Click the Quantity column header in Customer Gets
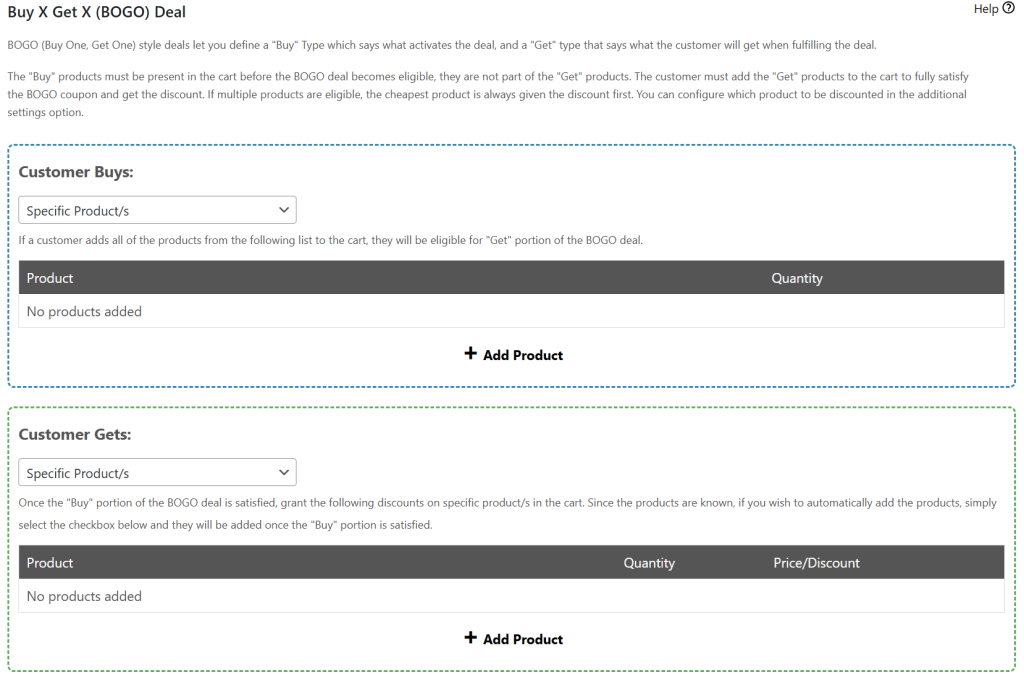Viewport: 1024px width, 693px height. (649, 562)
